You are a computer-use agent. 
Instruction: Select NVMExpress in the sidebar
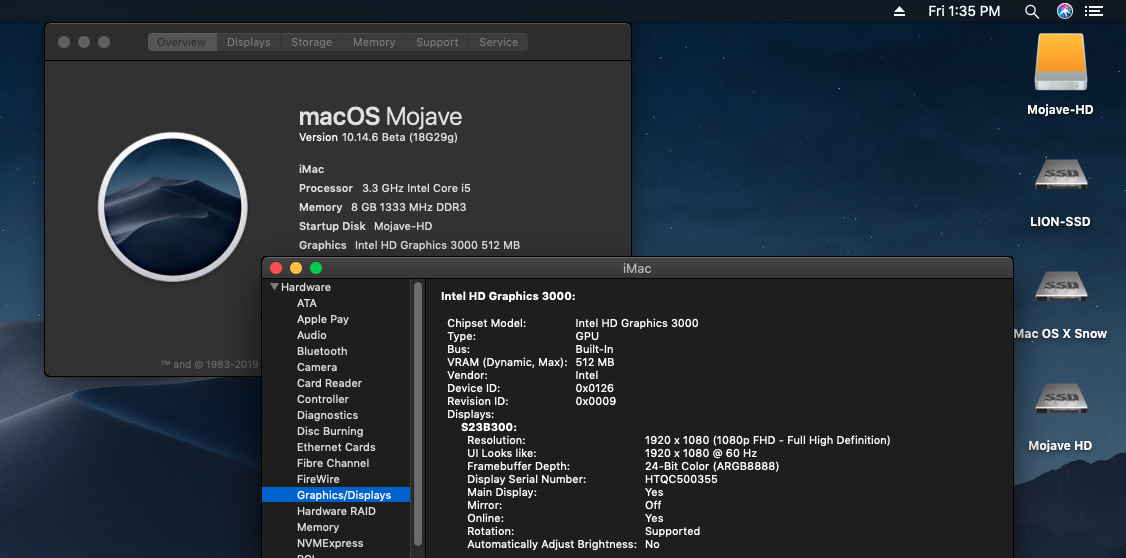(x=330, y=543)
